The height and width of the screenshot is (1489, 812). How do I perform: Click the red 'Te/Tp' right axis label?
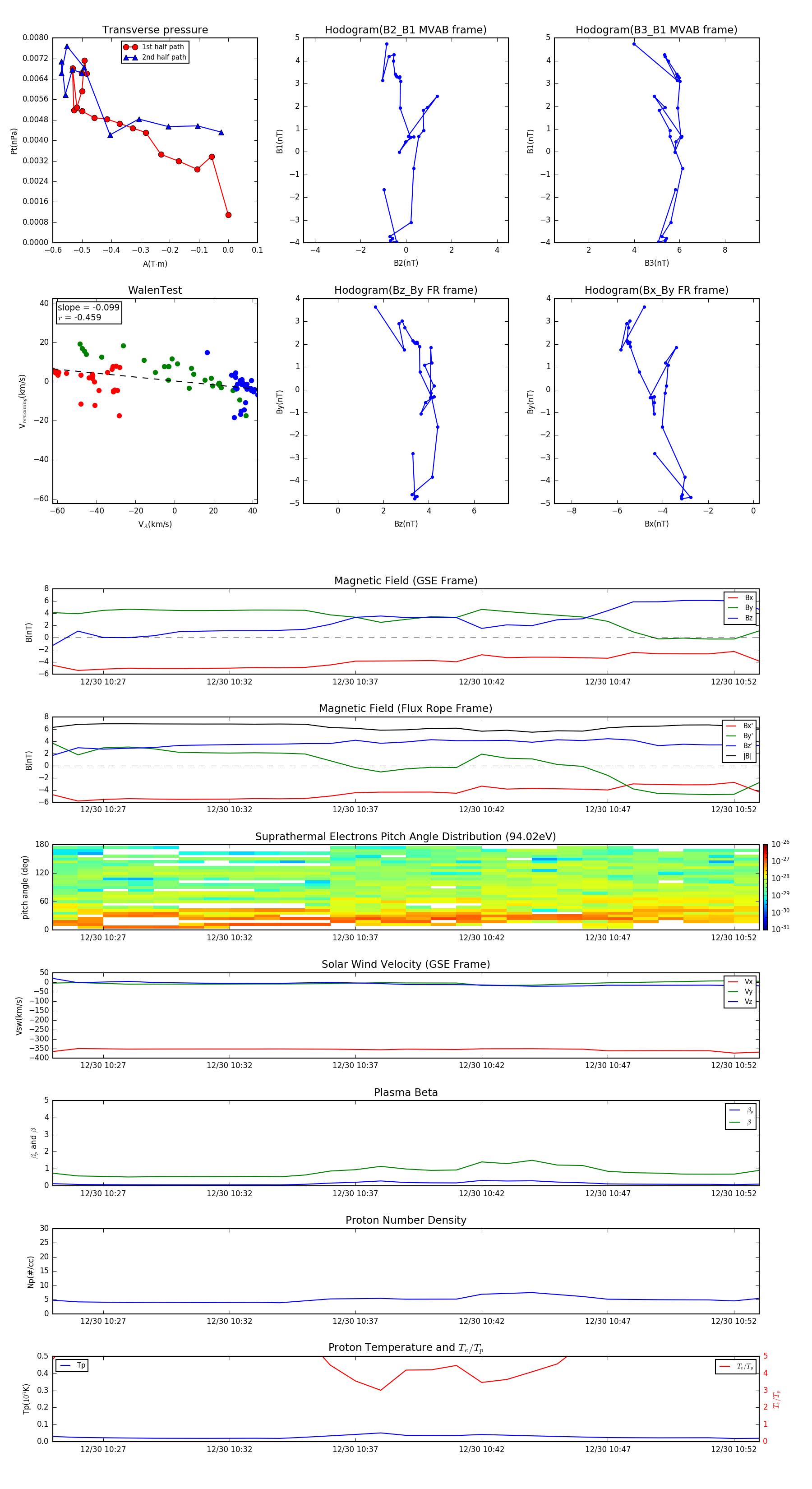(x=776, y=1399)
